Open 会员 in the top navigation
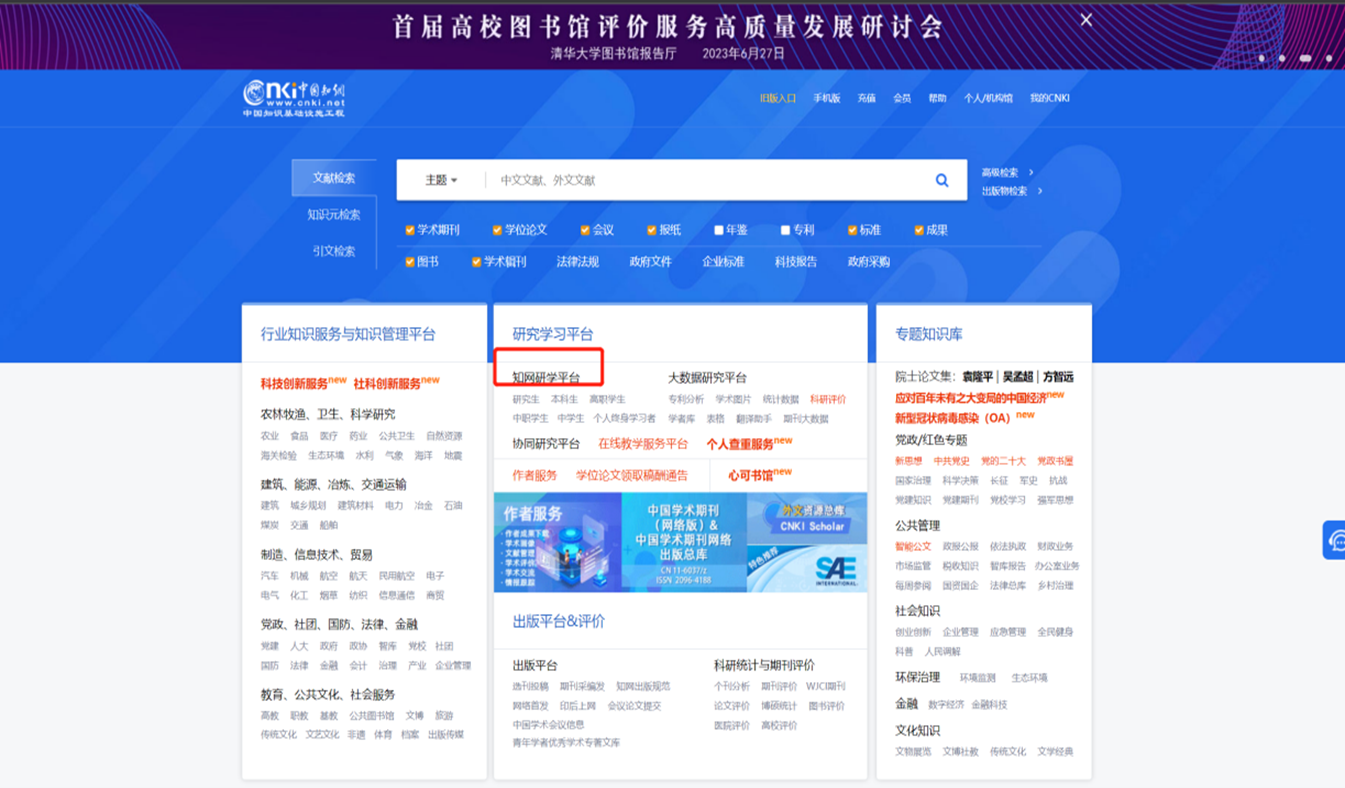Image resolution: width=1345 pixels, height=788 pixels. [902, 98]
